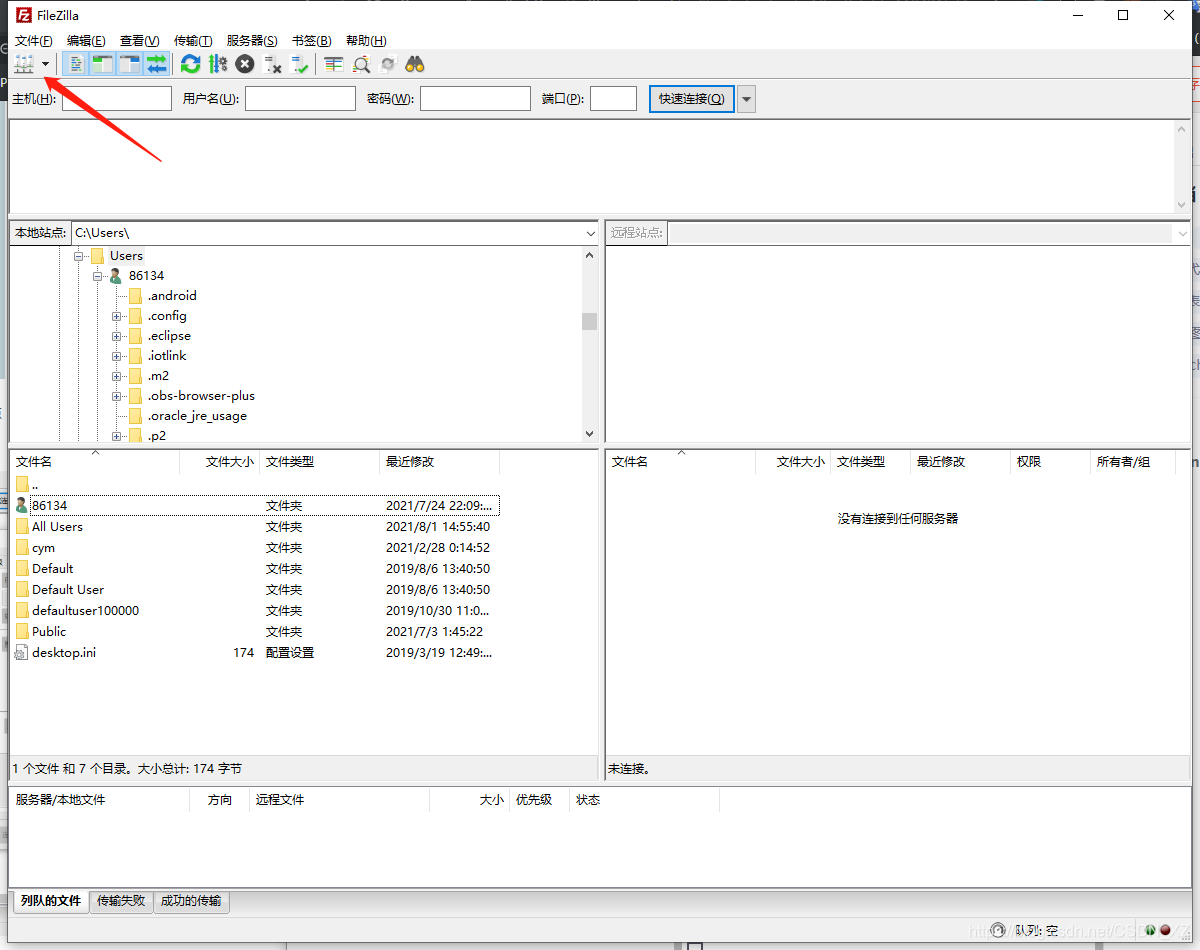1200x950 pixels.
Task: Focus the 密码 password field
Action: pos(475,98)
